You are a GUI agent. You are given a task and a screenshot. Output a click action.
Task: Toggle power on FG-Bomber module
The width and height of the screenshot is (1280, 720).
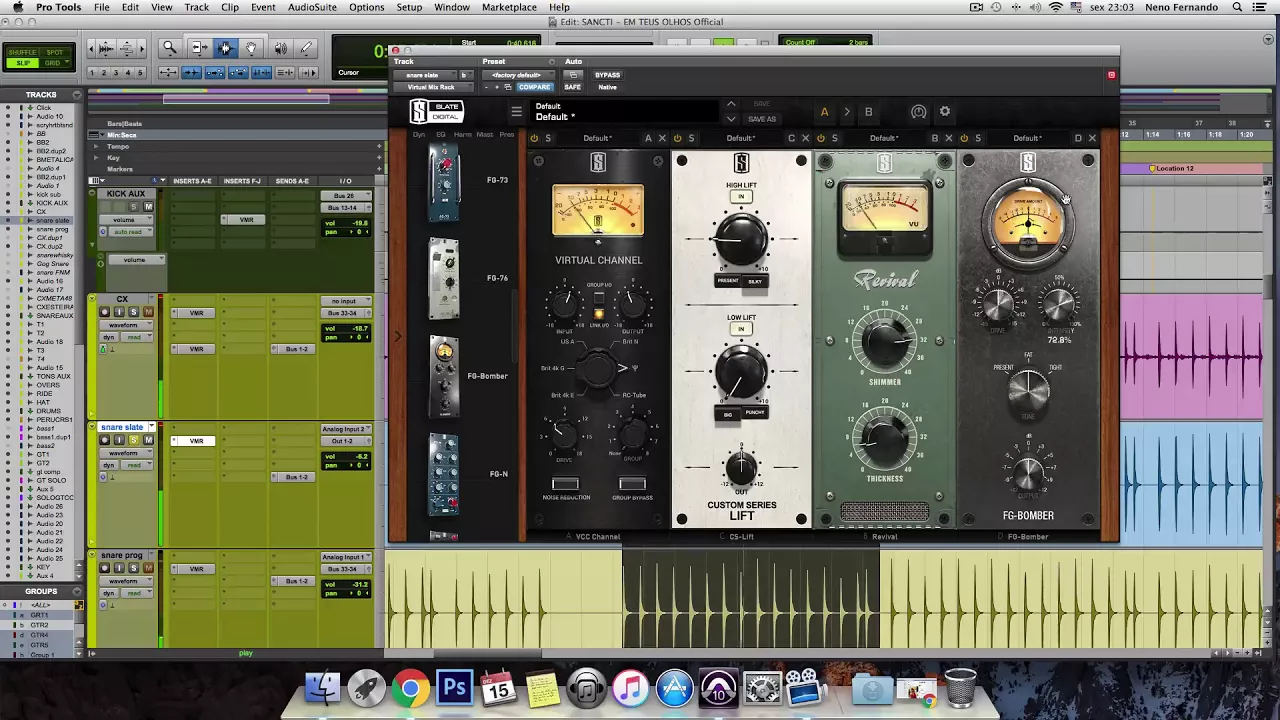964,138
